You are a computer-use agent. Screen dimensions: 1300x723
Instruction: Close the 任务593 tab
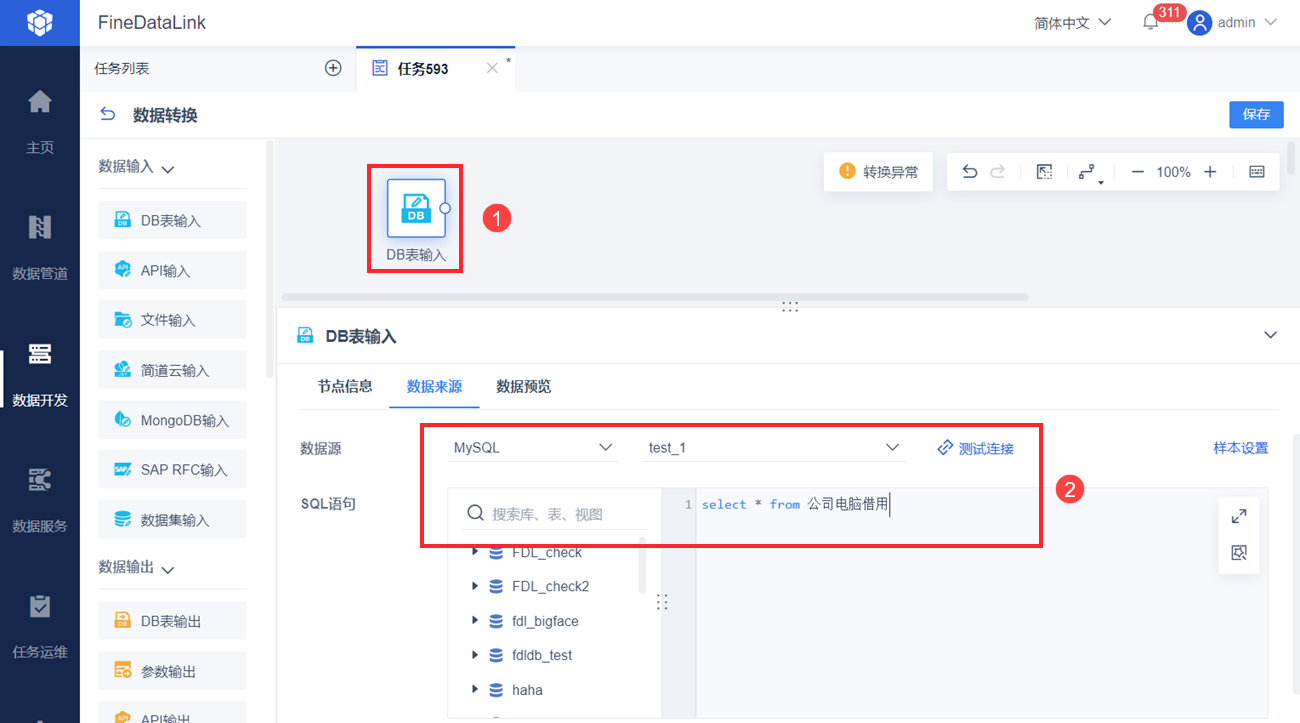(492, 68)
